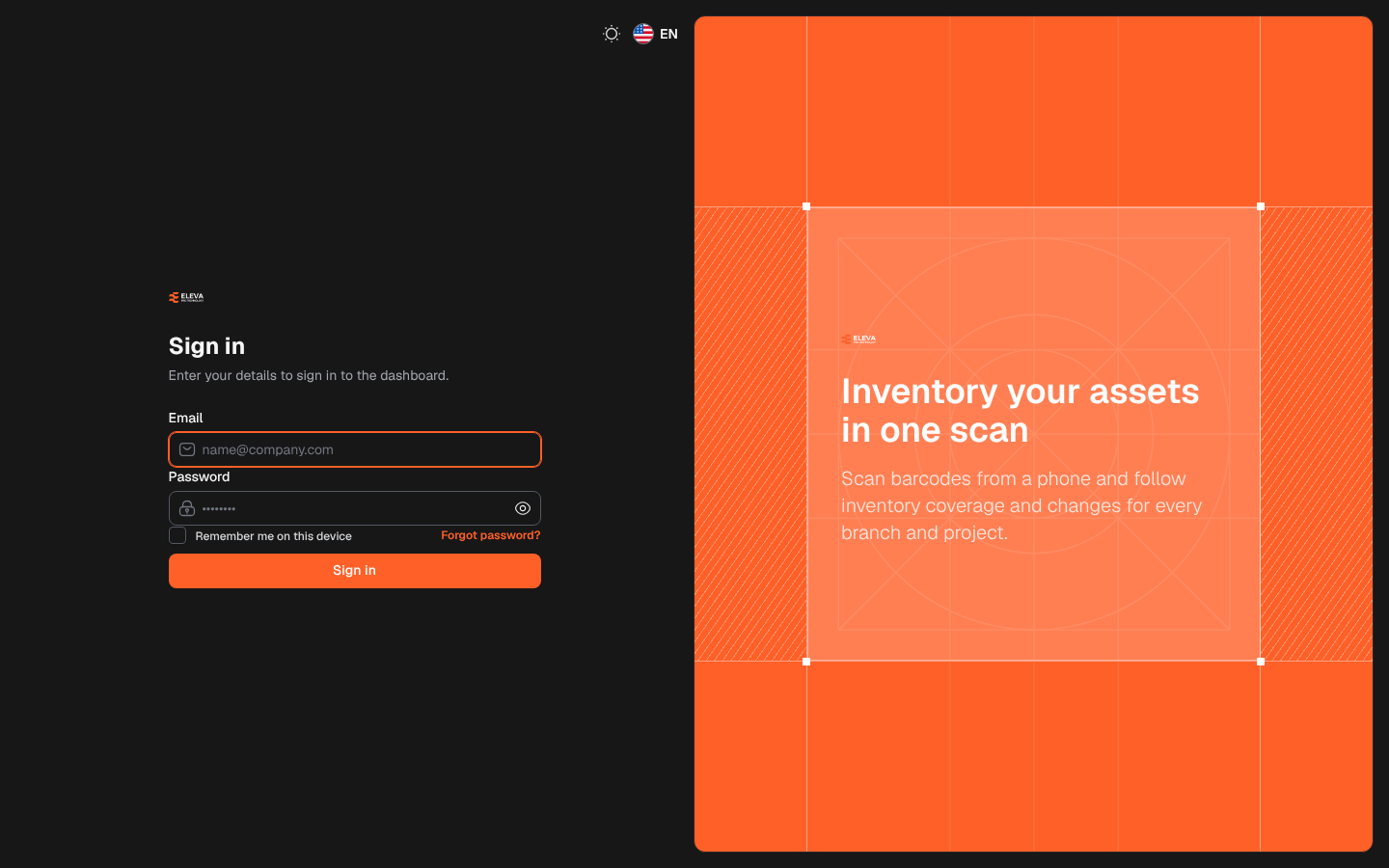Click the "Remember me on this device" label

(x=273, y=536)
